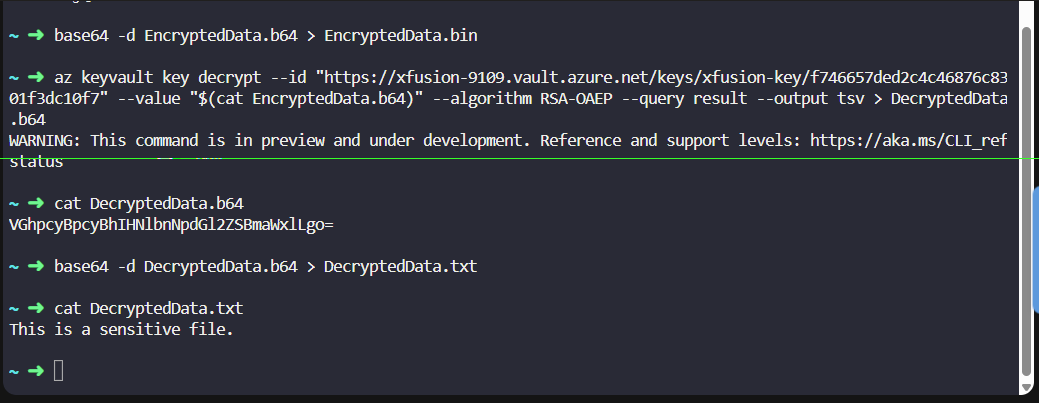The width and height of the screenshot is (1039, 403).
Task: Click the EncryptedData.bin filename
Action: [401, 37]
